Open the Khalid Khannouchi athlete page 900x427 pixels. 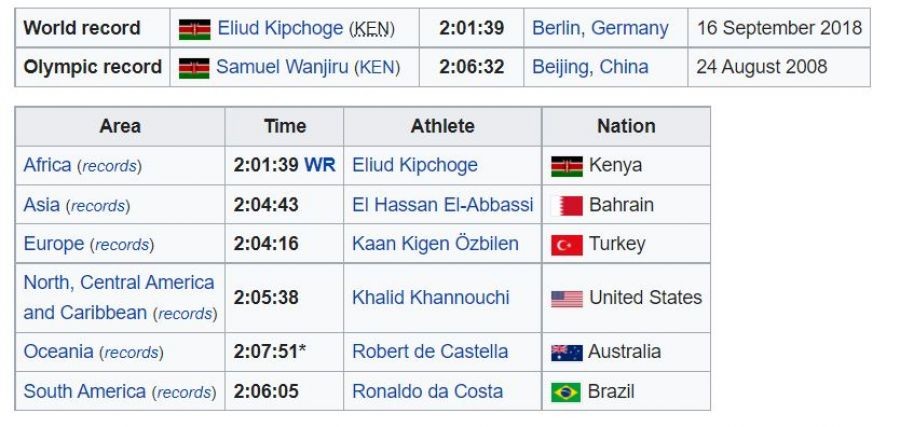coord(430,297)
